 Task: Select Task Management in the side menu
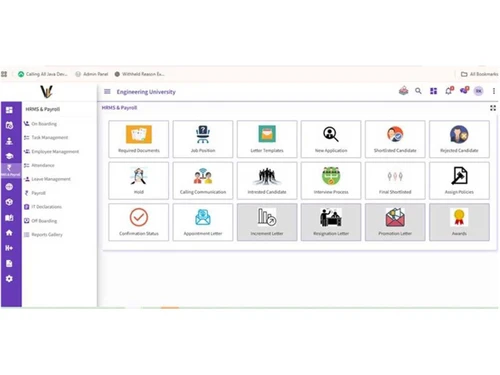(46, 137)
